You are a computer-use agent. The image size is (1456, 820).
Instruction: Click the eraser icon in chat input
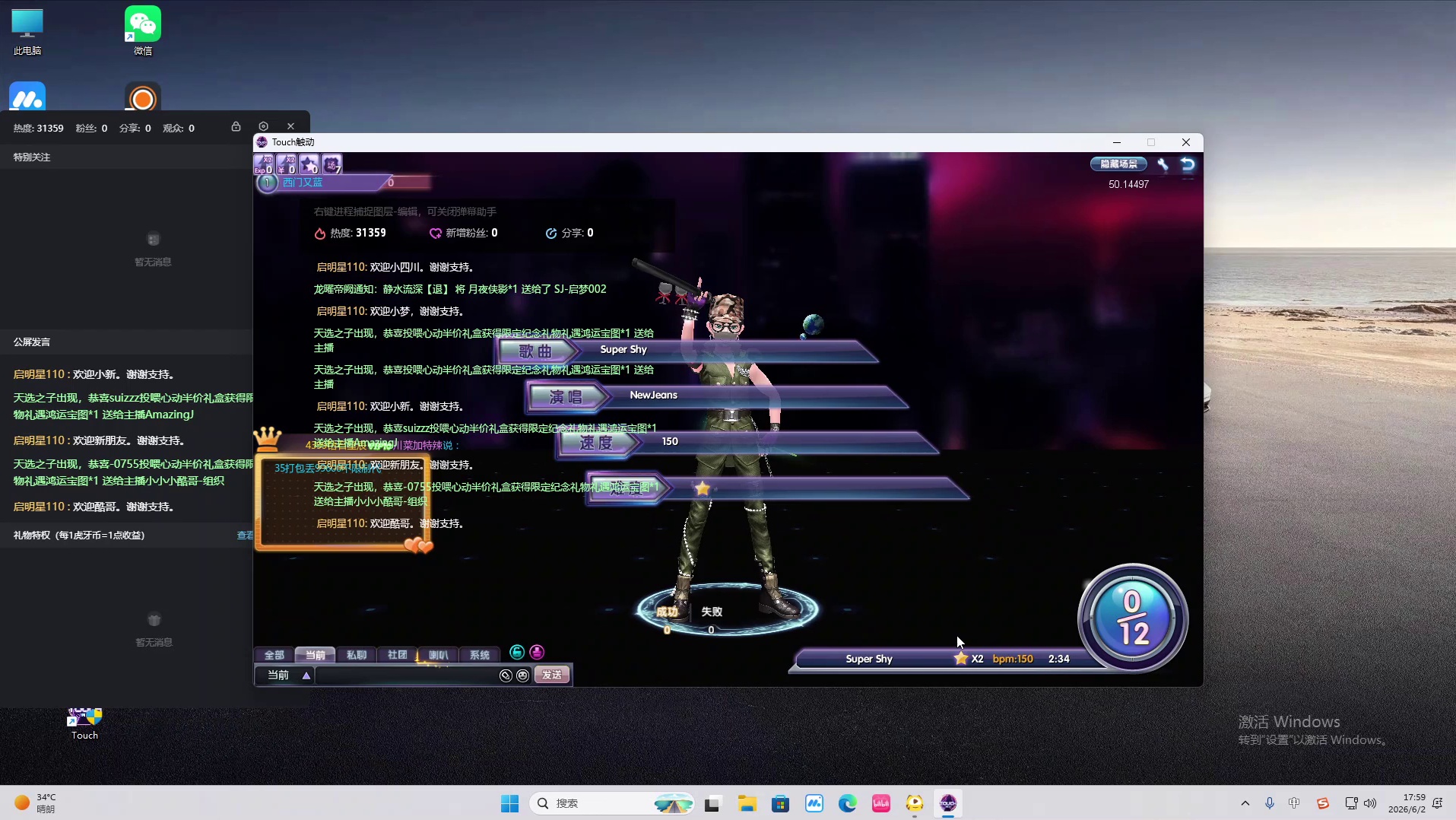506,675
